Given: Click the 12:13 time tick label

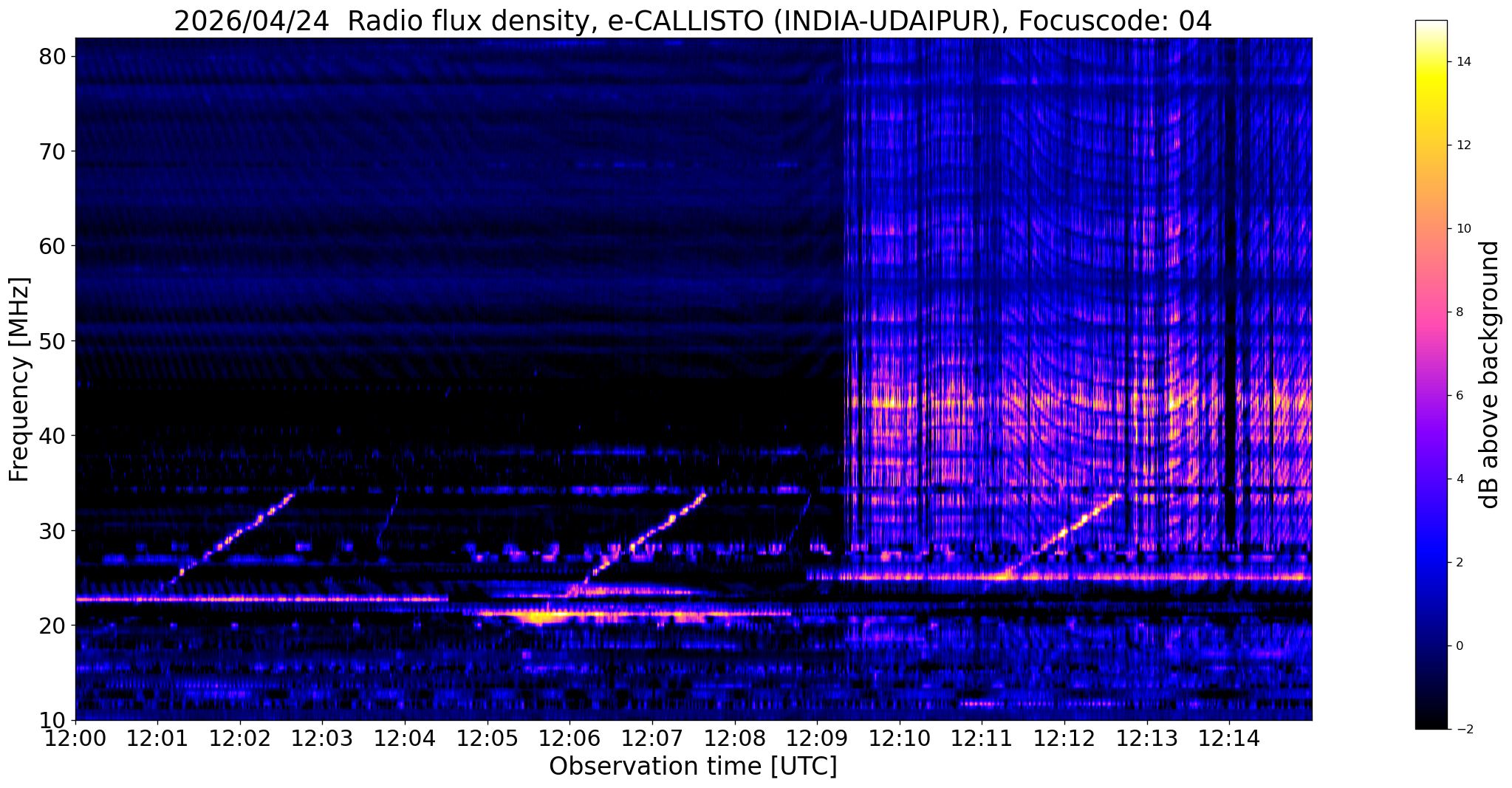Looking at the screenshot, I should (1147, 738).
